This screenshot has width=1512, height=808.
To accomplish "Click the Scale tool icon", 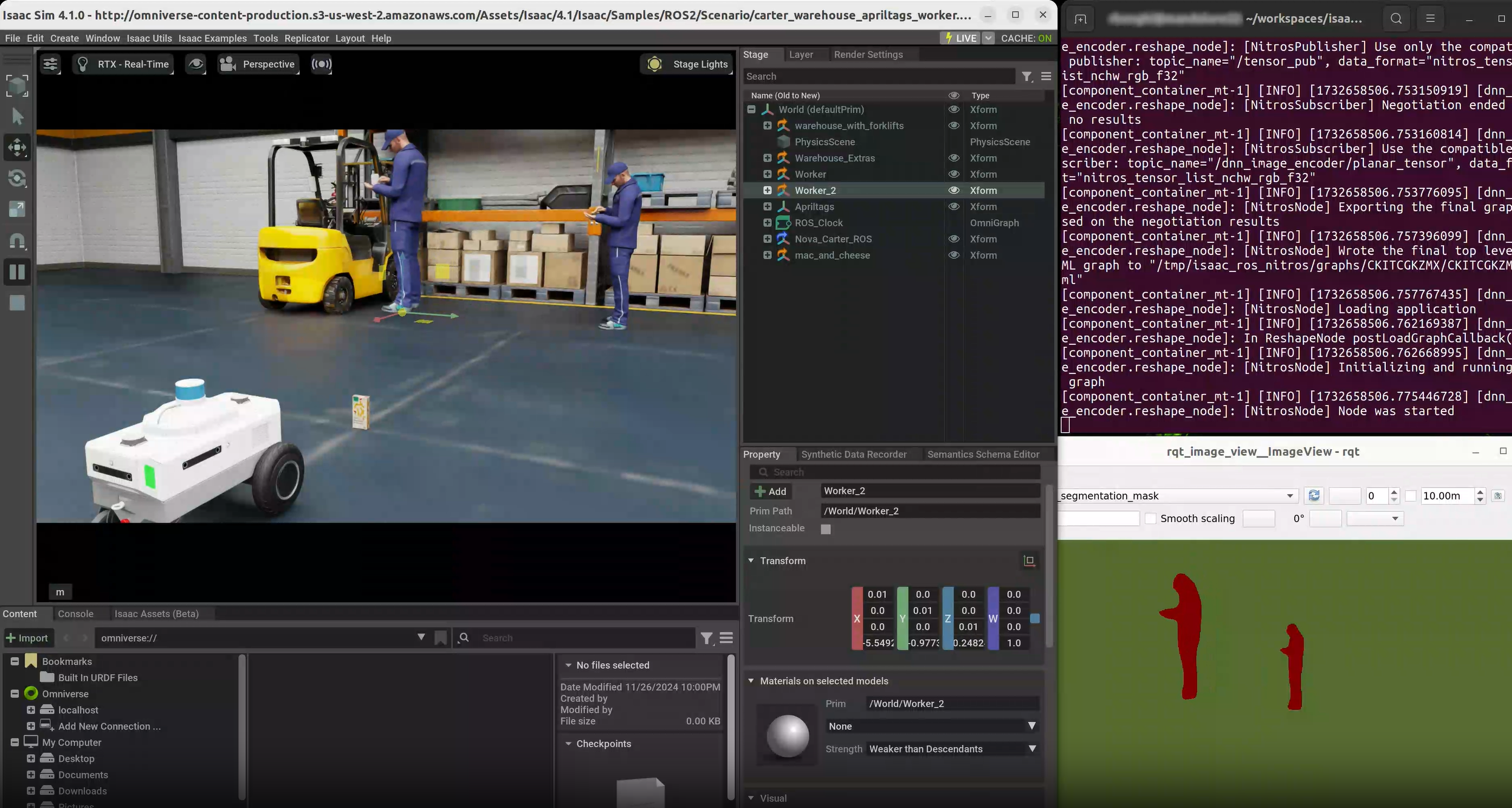I will 17,209.
